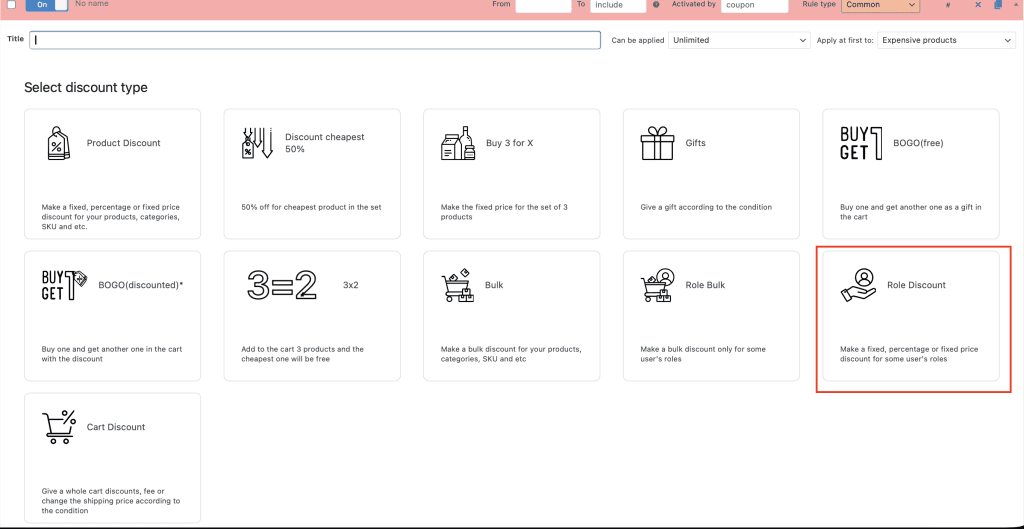
Task: Click the help question mark icon
Action: tap(656, 5)
